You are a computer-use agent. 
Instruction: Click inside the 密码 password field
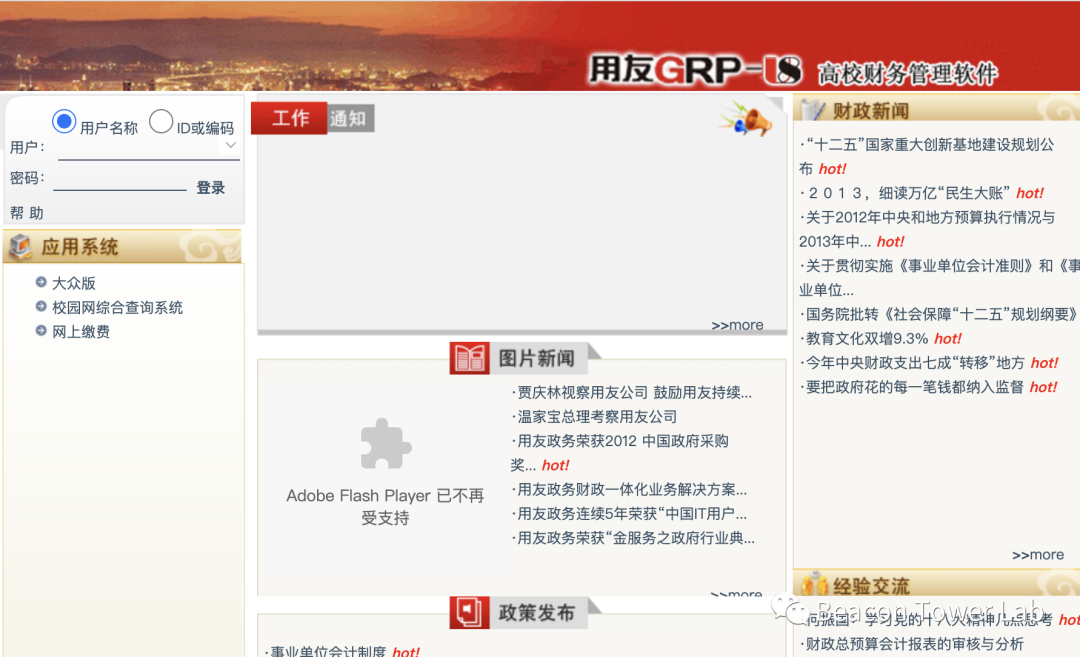point(120,186)
